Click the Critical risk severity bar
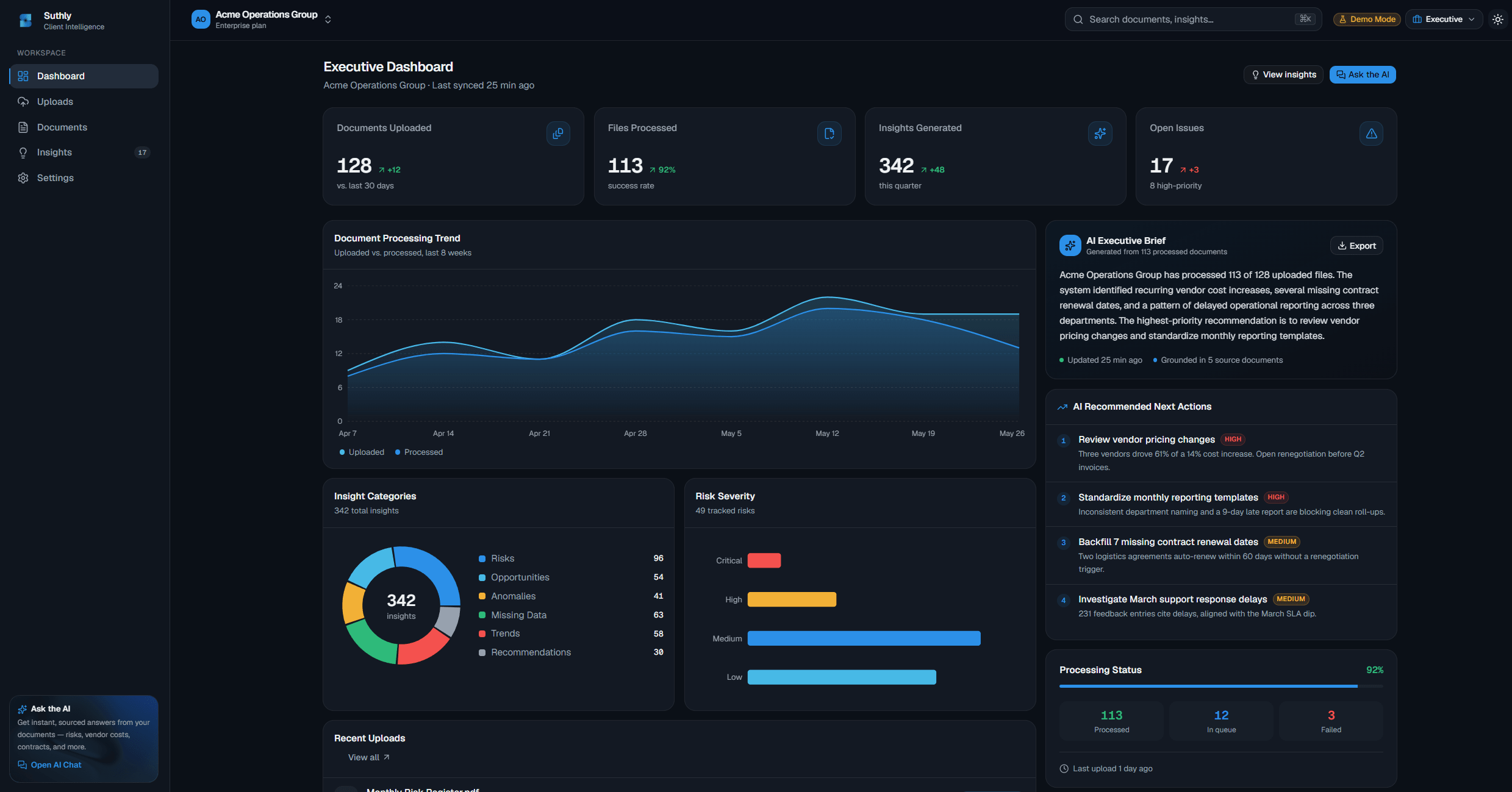This screenshot has width=1512, height=792. pos(764,560)
